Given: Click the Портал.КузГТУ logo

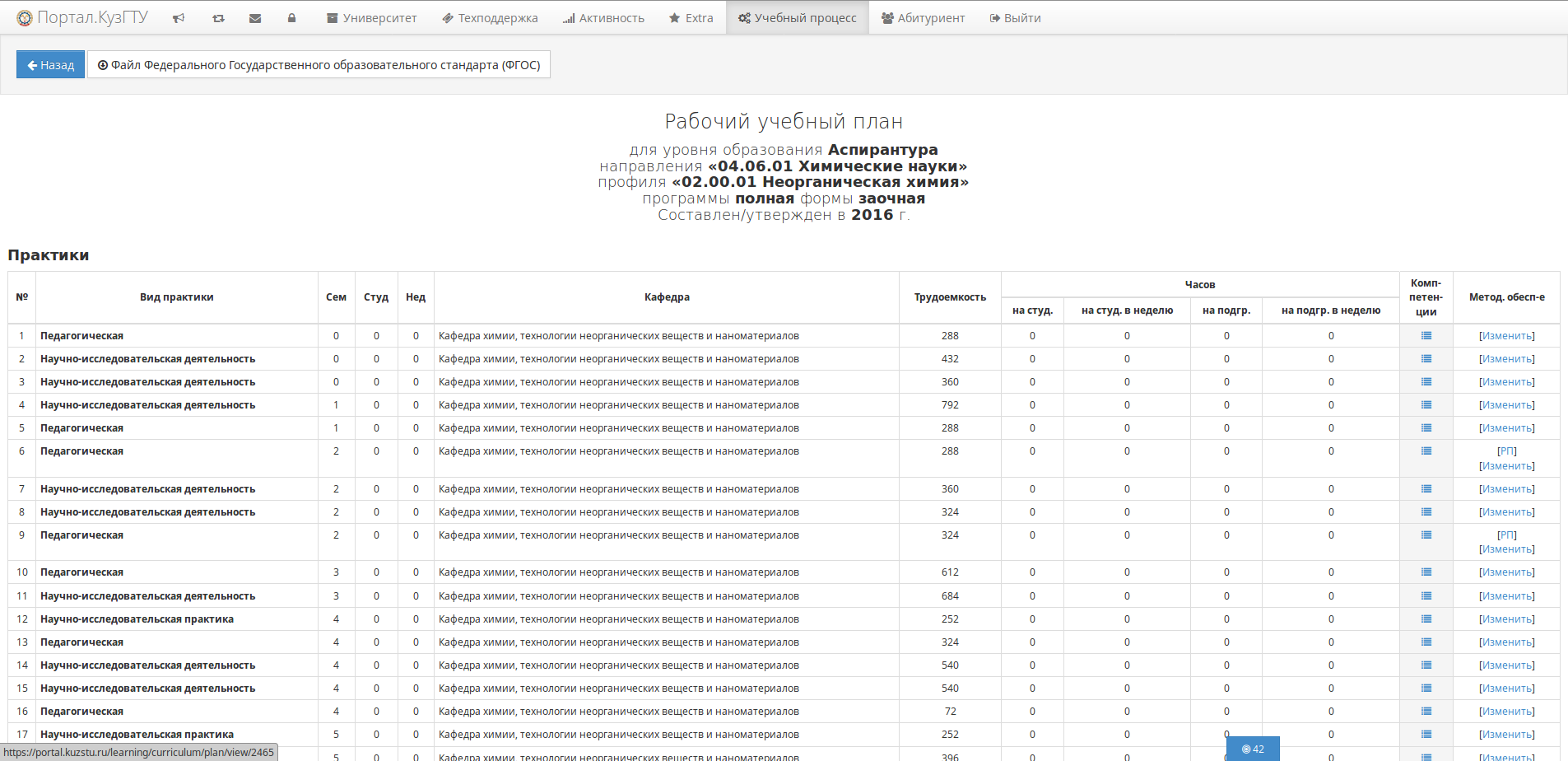Looking at the screenshot, I should pyautogui.click(x=82, y=17).
